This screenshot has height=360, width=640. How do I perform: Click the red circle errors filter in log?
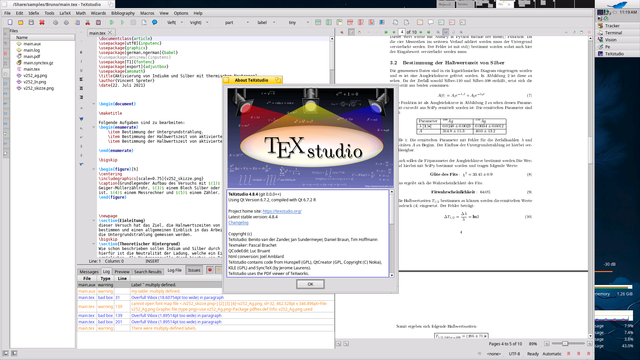tap(210, 270)
